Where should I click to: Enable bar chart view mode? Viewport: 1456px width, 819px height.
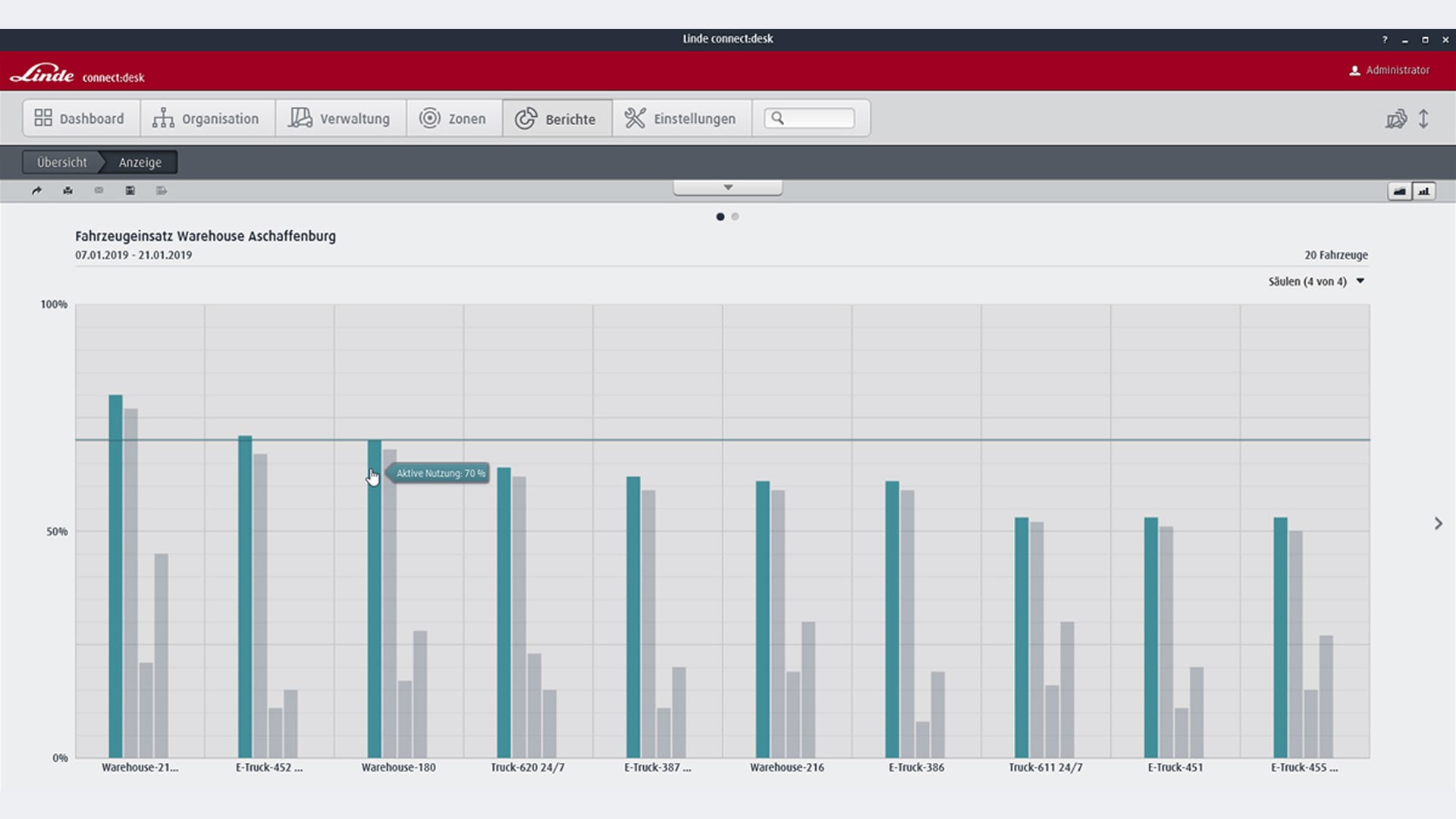coord(1425,191)
